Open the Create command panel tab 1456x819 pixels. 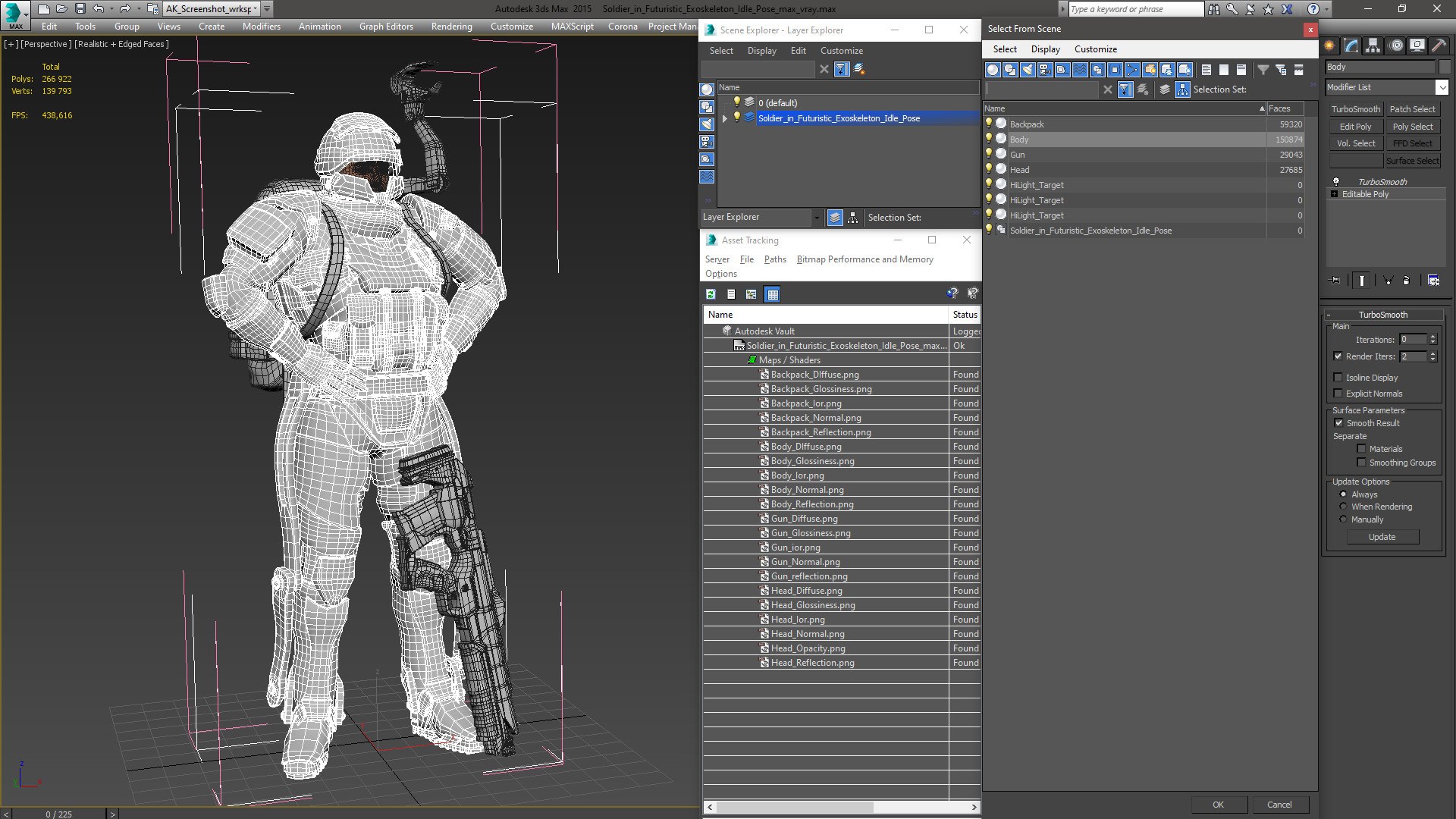tap(1329, 45)
